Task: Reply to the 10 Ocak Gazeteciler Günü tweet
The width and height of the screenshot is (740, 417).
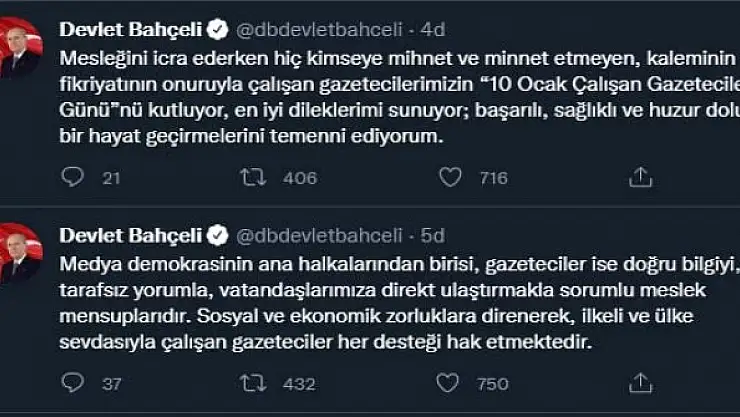Action: tap(73, 177)
